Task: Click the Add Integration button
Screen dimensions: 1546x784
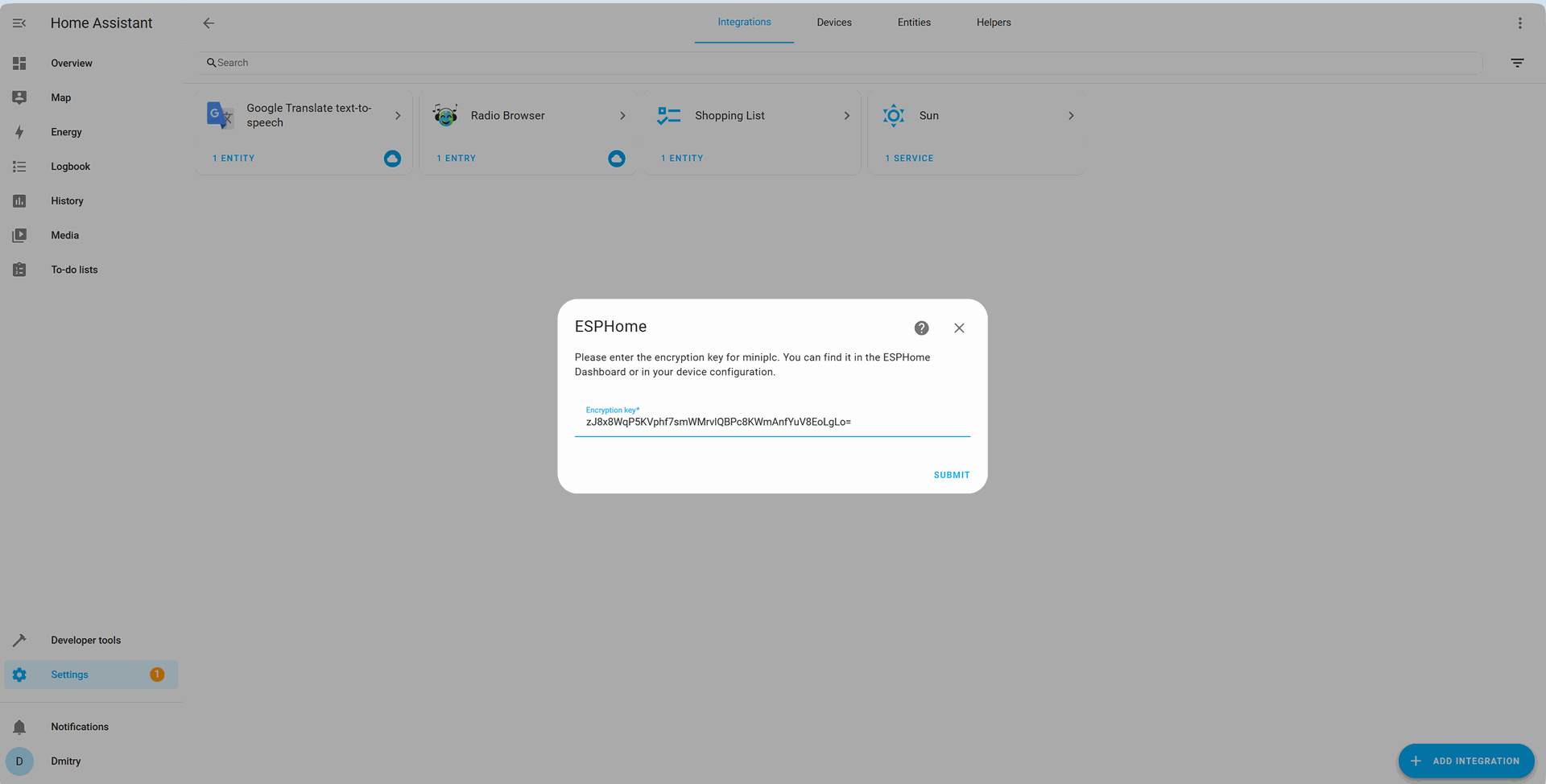Action: pos(1466,761)
